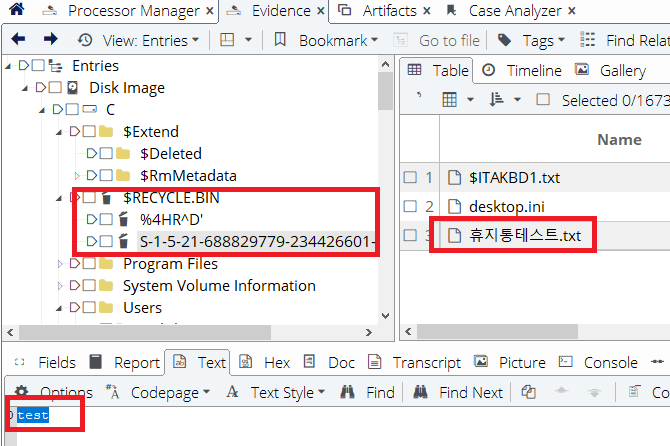Tick the checkbox next to desktop.ini
The width and height of the screenshot is (670, 446).
tap(409, 207)
